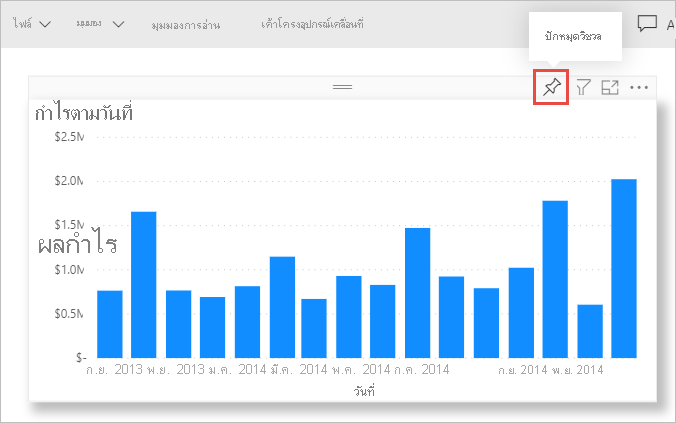The image size is (676, 423).
Task: Pin the visual to a dashboard
Action: tap(551, 87)
